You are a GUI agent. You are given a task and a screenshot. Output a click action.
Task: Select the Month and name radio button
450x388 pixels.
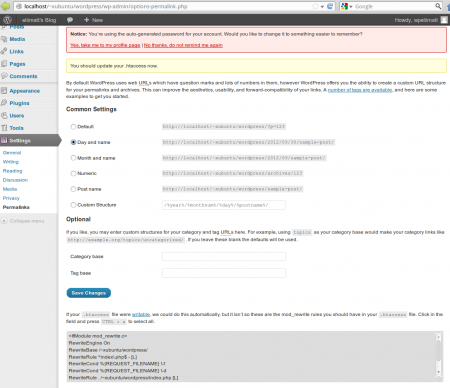click(73, 158)
